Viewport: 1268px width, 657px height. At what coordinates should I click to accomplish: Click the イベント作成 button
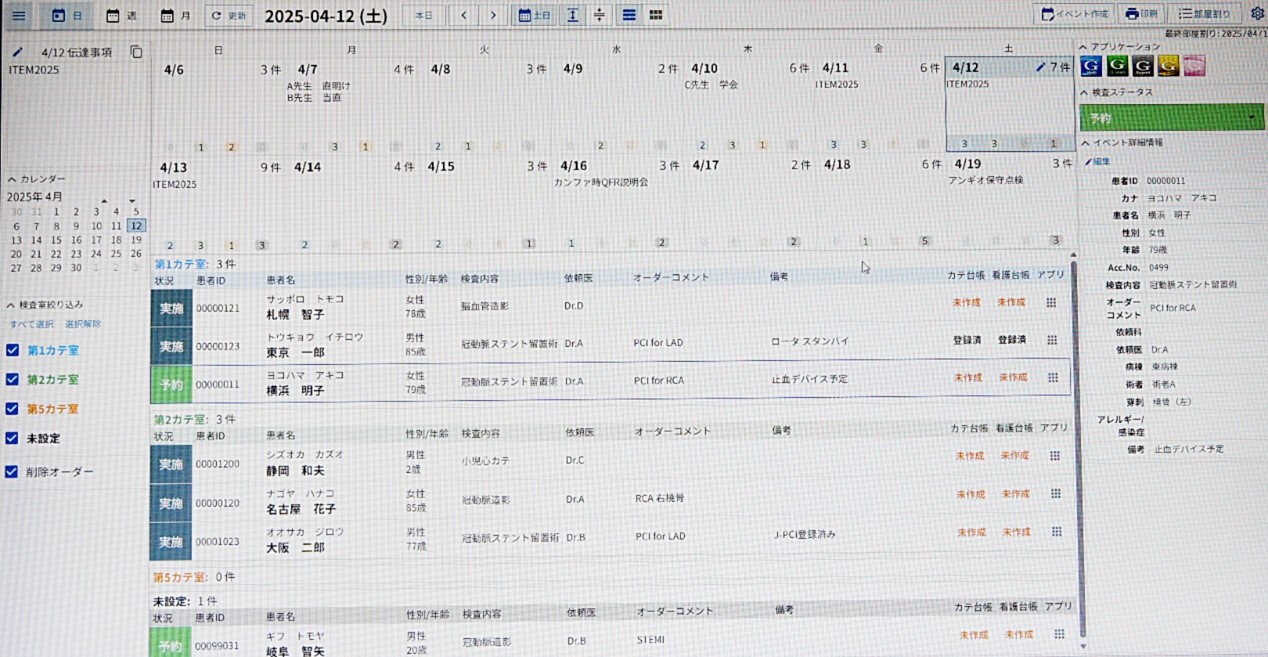(x=1074, y=14)
